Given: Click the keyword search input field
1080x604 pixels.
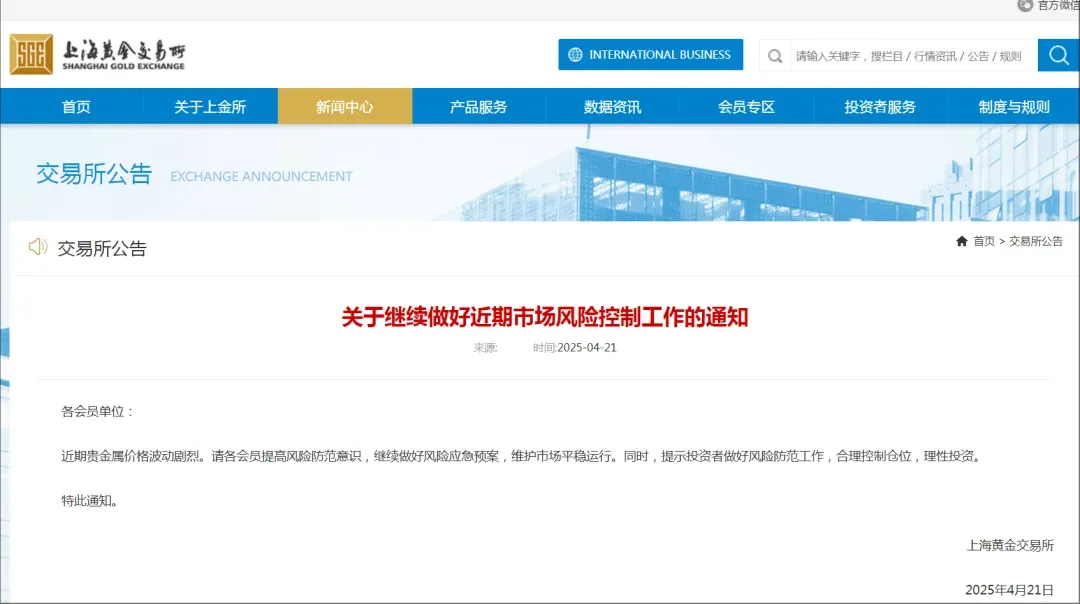Looking at the screenshot, I should click(x=908, y=56).
